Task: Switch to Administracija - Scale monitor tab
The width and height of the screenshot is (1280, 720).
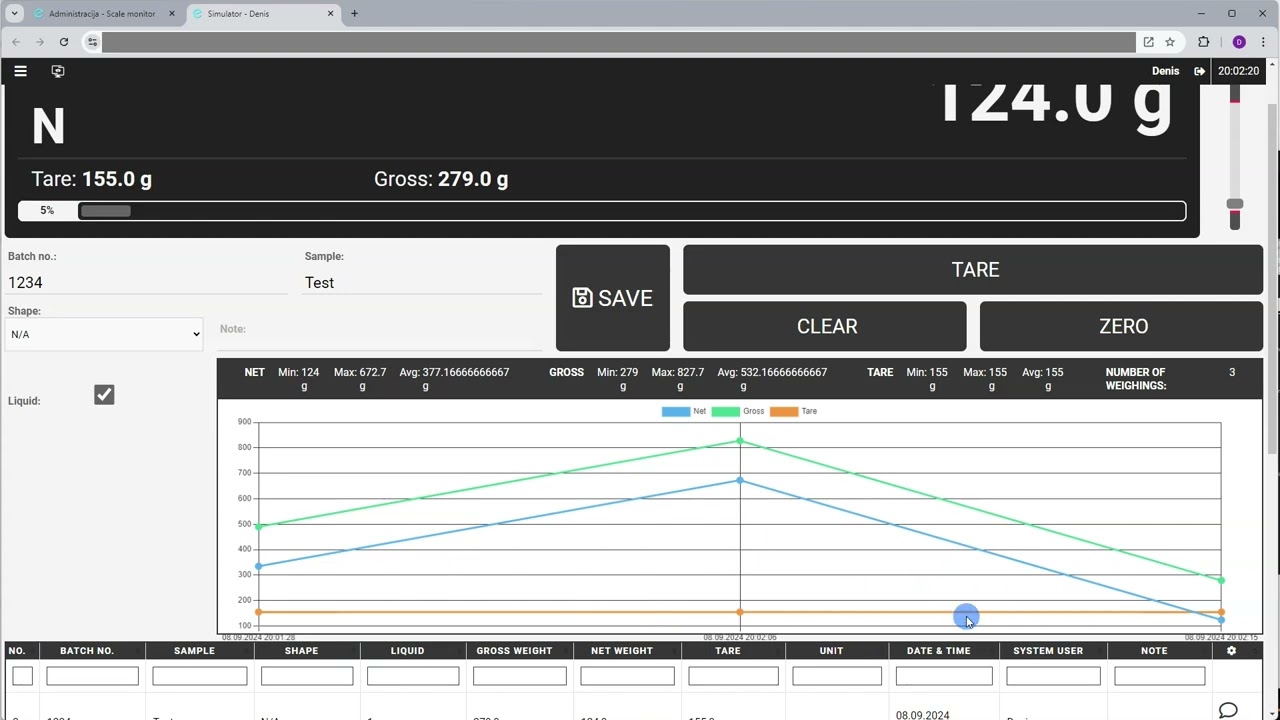Action: coord(104,14)
